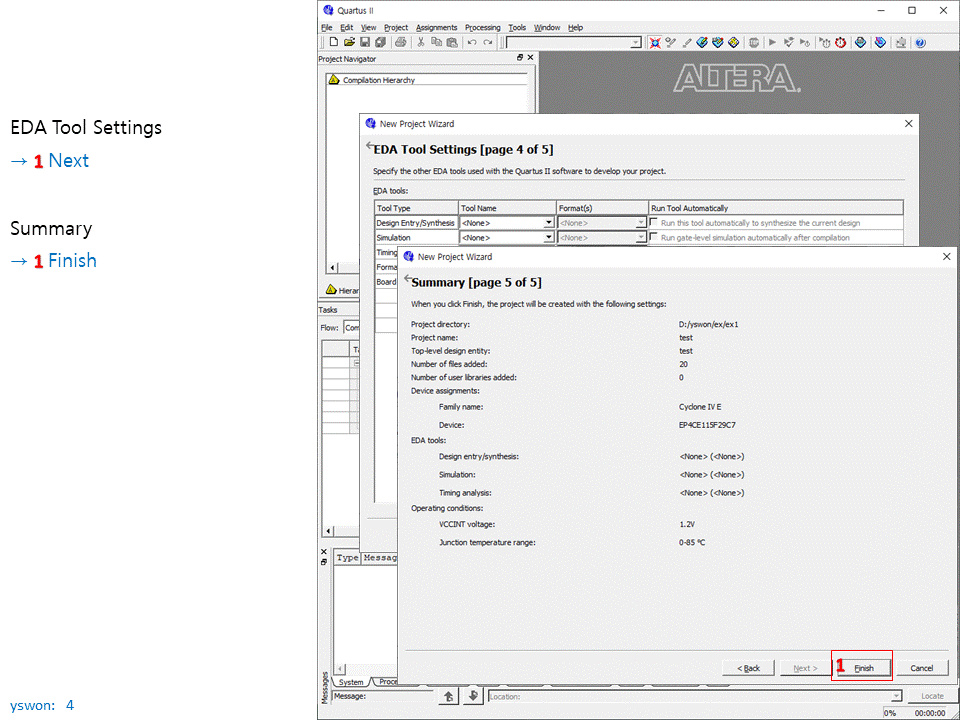960x720 pixels.
Task: Open the Edit menu
Action: coord(347,28)
